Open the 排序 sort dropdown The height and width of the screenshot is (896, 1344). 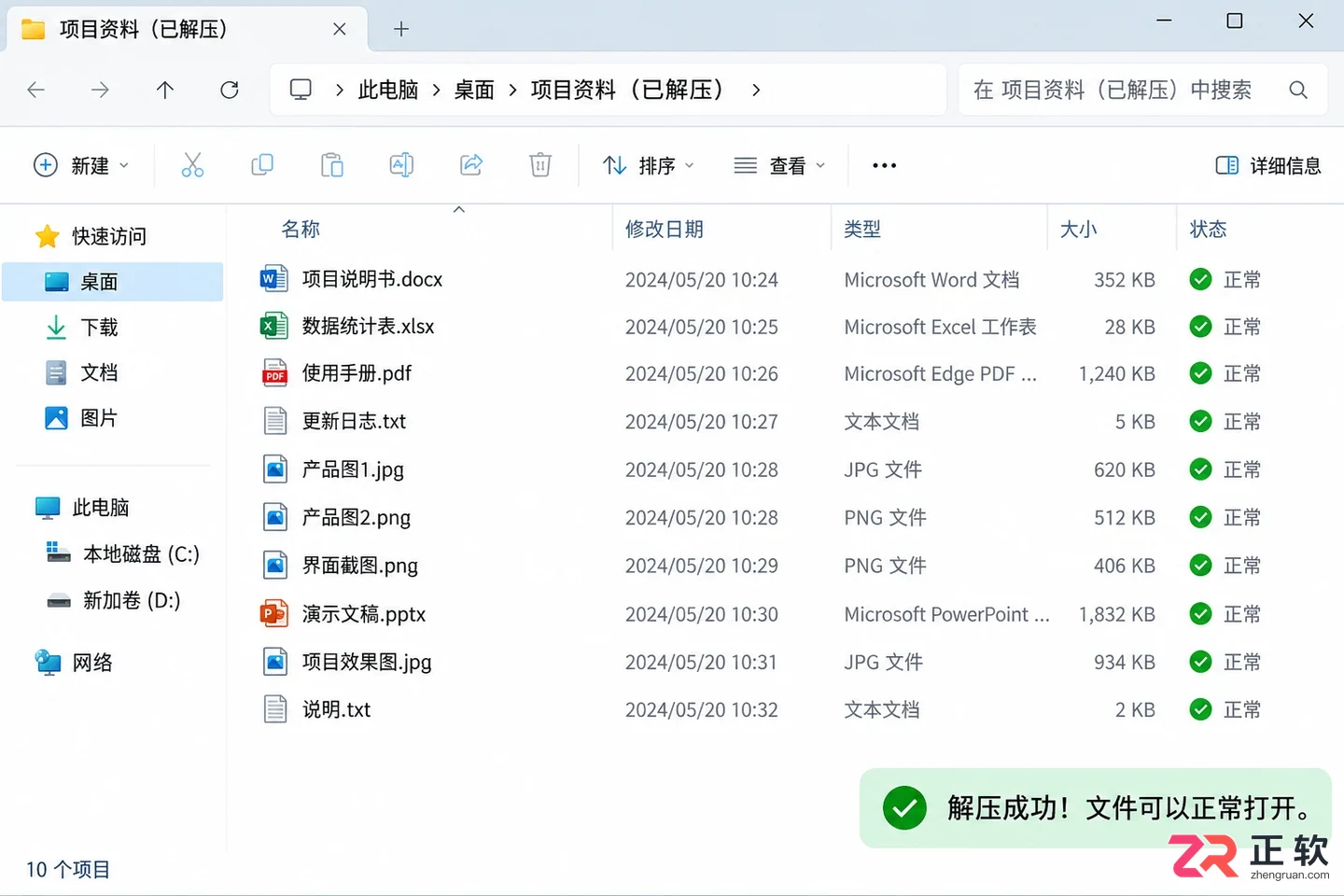coord(648,165)
